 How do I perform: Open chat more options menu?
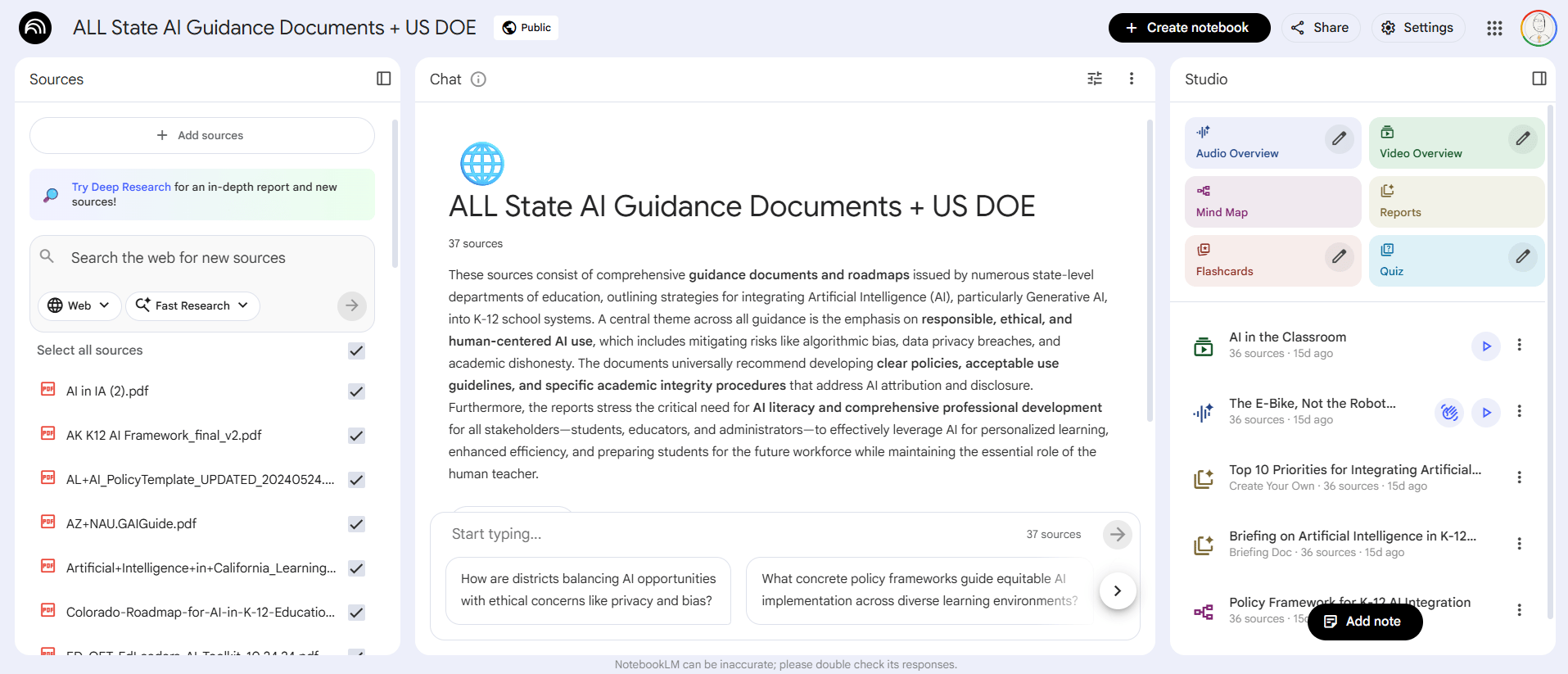(1132, 79)
